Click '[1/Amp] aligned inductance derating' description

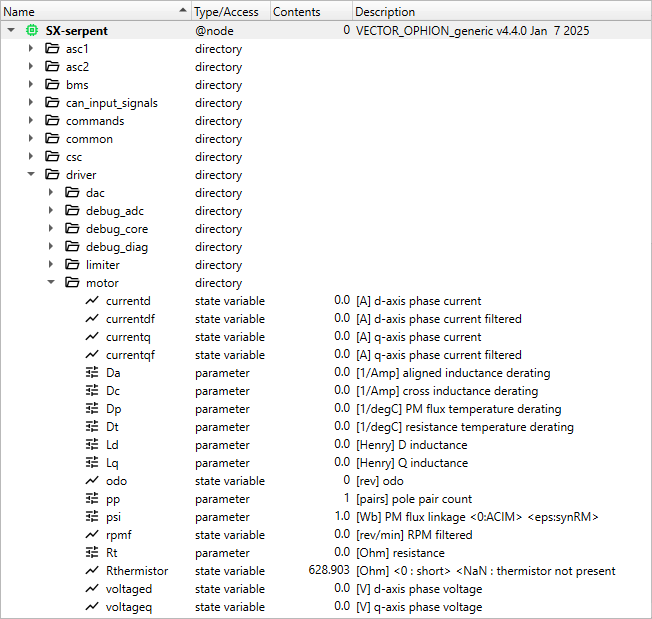[x=453, y=373]
